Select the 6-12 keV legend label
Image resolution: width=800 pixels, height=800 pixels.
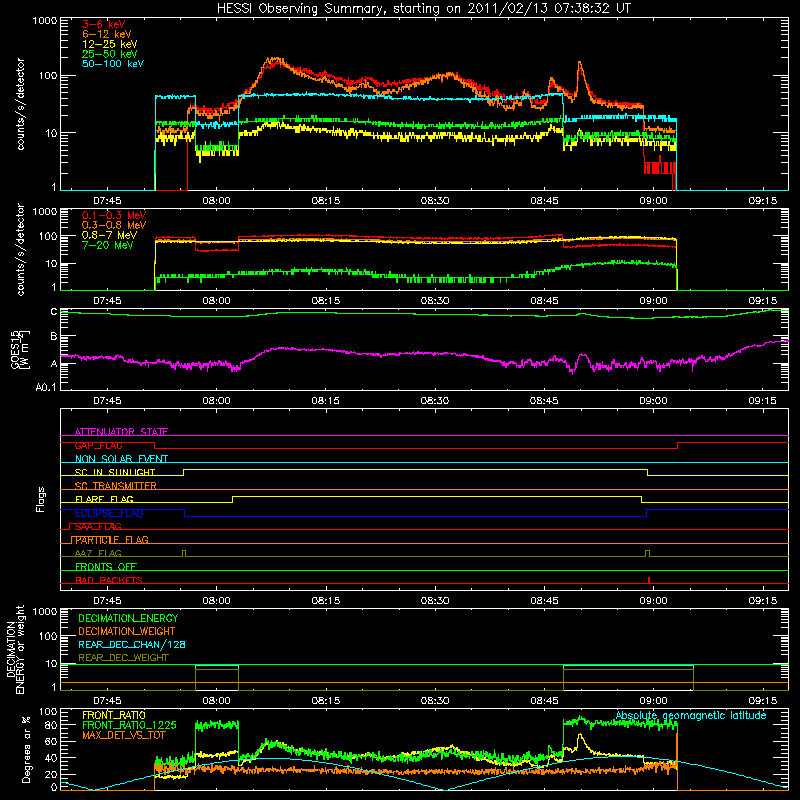[107, 34]
